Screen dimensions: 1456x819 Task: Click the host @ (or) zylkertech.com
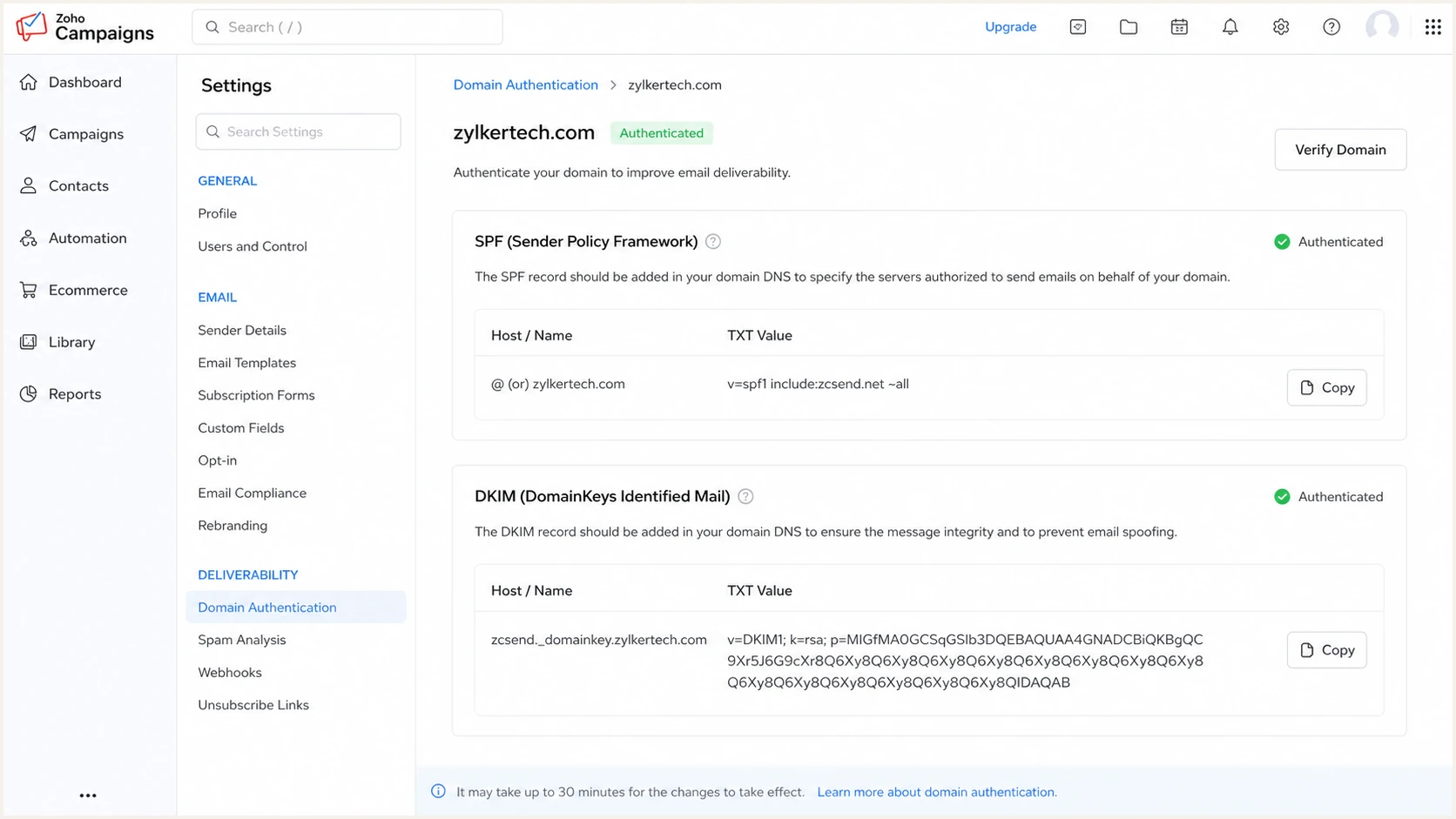(x=557, y=384)
